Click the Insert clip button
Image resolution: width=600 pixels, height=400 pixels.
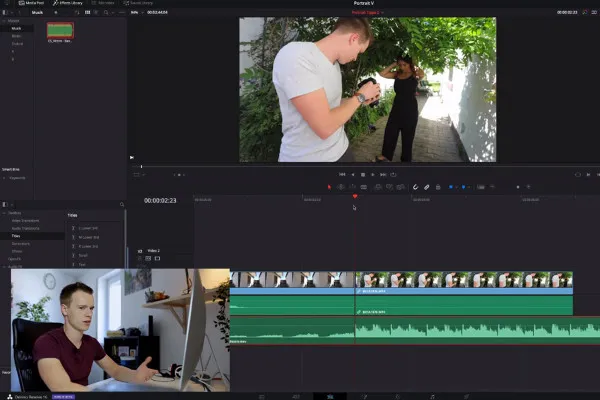pos(378,187)
